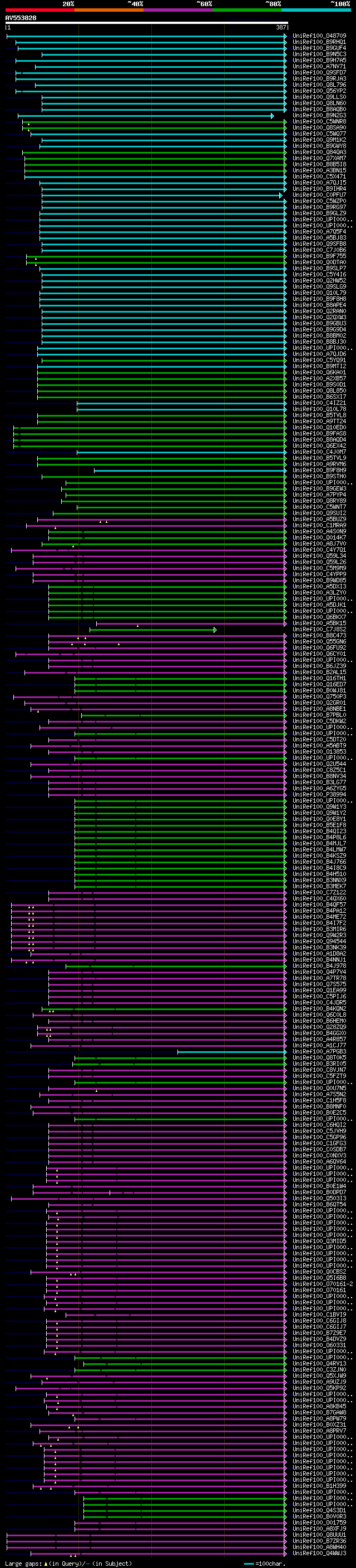
Task: Open hit UniRef100_Q0CBS2
Action: coord(319,1272)
